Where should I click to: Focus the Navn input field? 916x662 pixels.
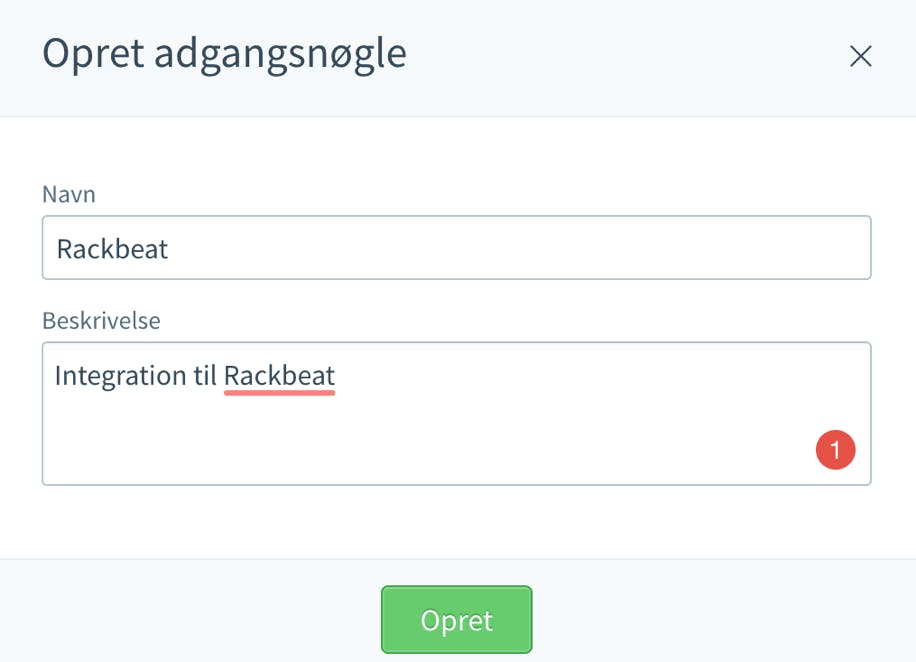[x=456, y=248]
